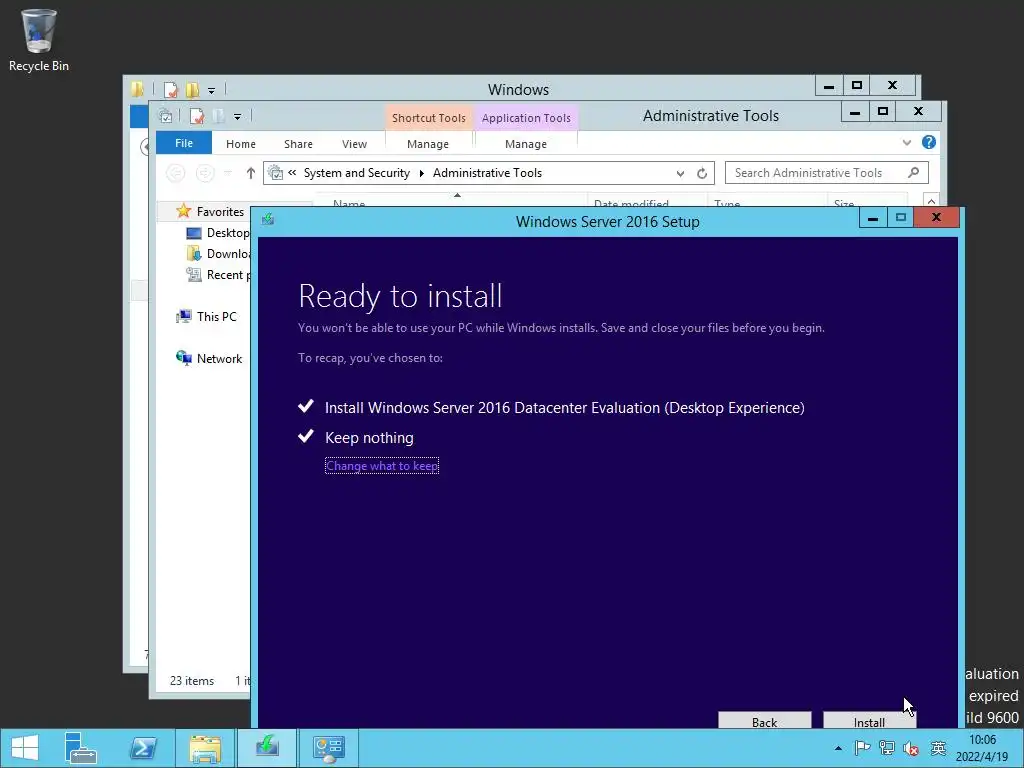The height and width of the screenshot is (768, 1024).
Task: Click muted volume tray icon
Action: click(911, 748)
